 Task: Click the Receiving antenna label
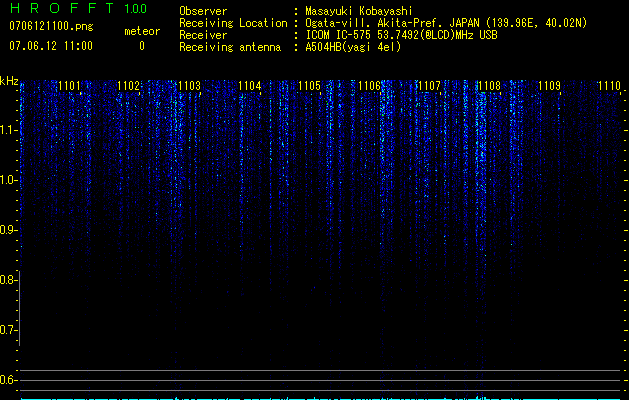[x=230, y=47]
